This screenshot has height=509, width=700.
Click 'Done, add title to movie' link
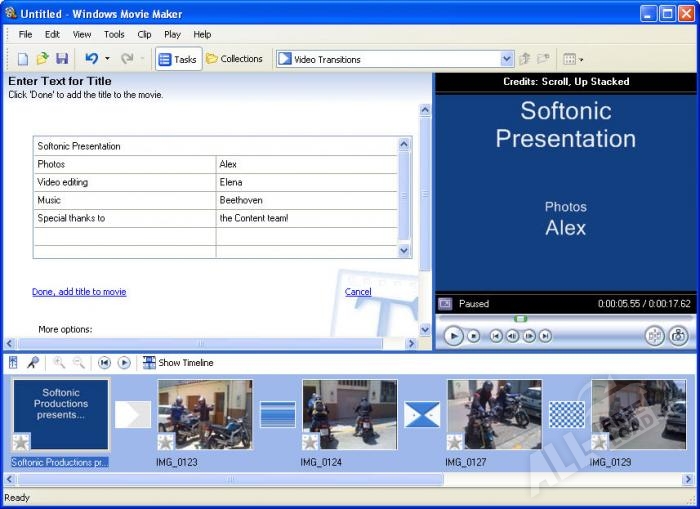[x=79, y=292]
